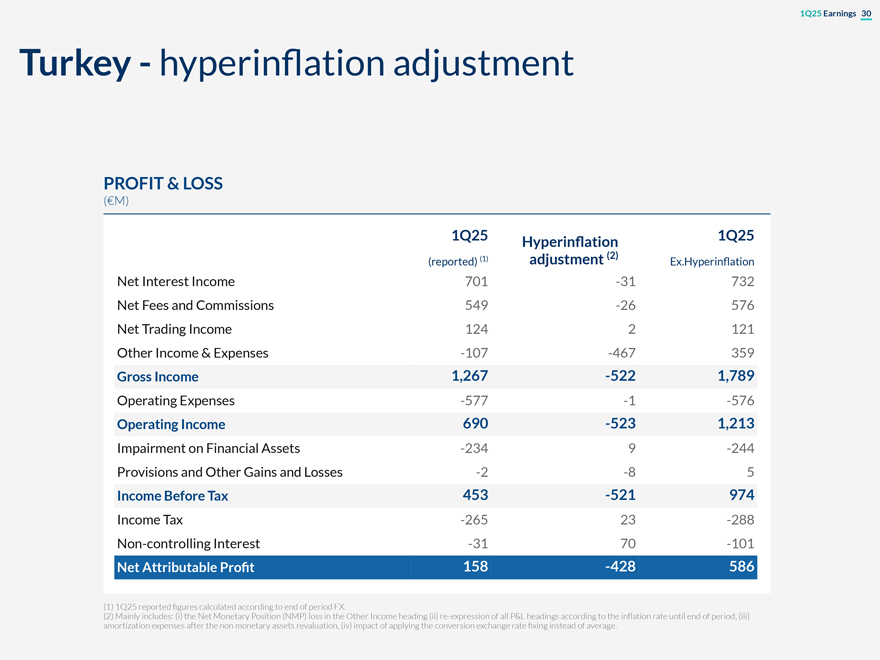Select the 'PROFIT & LOSS' heading
Screen dimensions: 880x660
(163, 183)
